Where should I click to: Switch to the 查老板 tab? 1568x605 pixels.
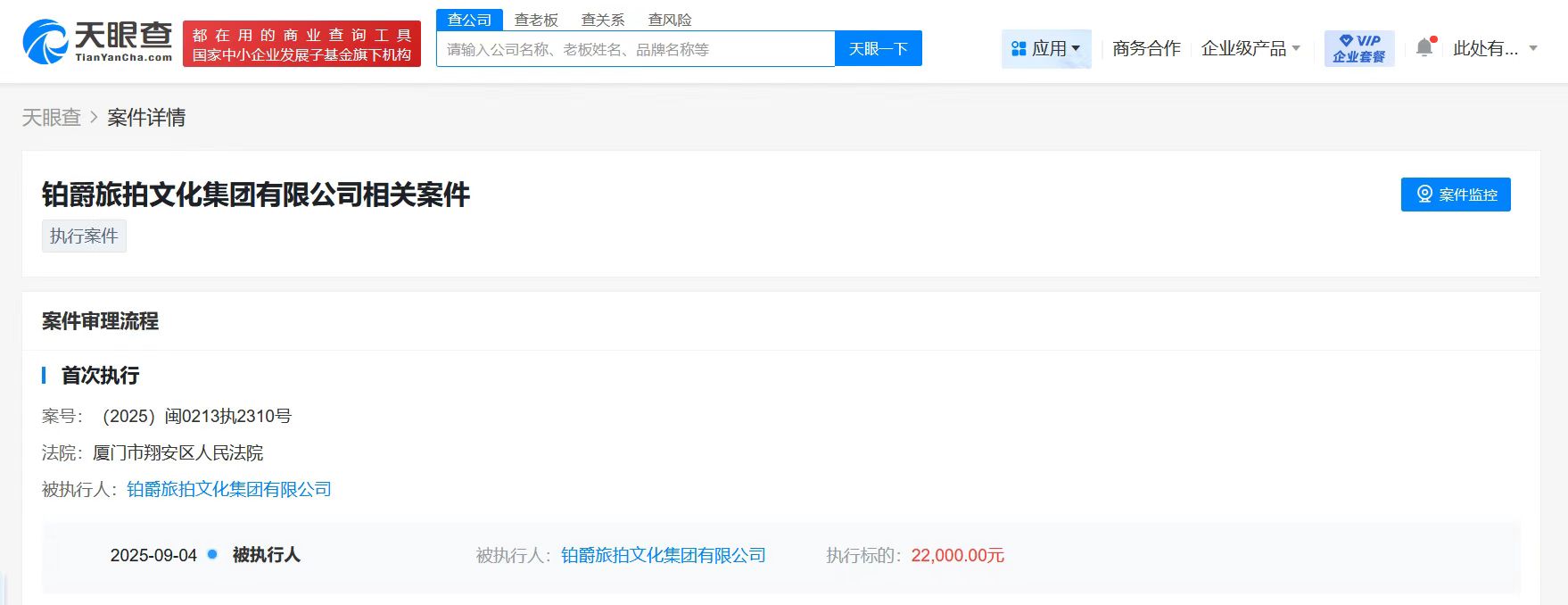point(536,20)
